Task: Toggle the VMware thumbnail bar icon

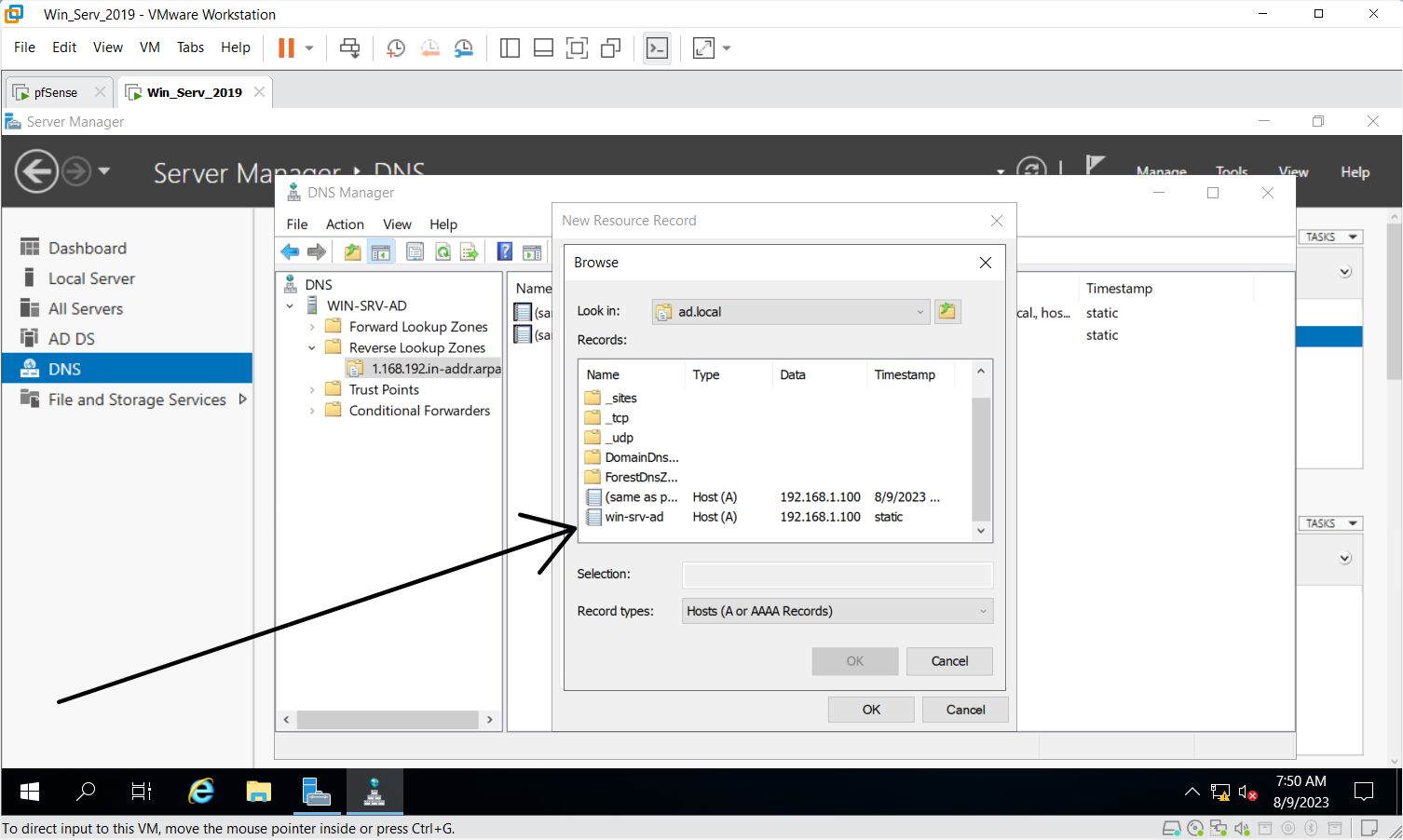Action: click(543, 47)
